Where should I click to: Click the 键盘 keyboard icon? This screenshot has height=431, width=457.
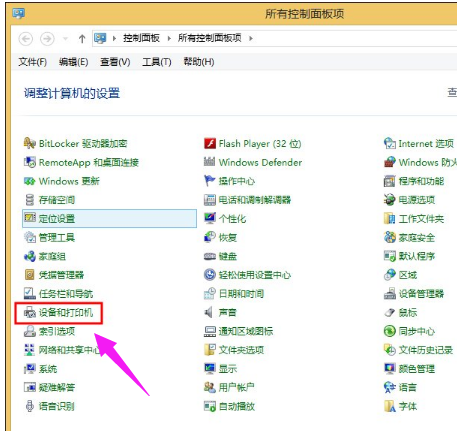click(210, 256)
